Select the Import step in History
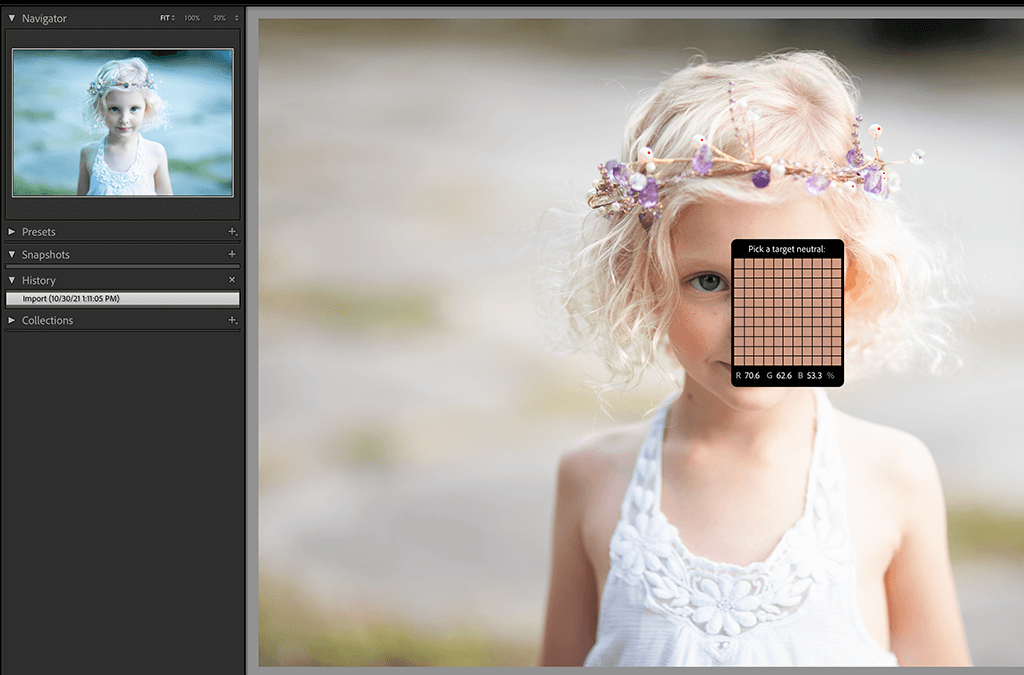The image size is (1024, 675). (x=122, y=298)
